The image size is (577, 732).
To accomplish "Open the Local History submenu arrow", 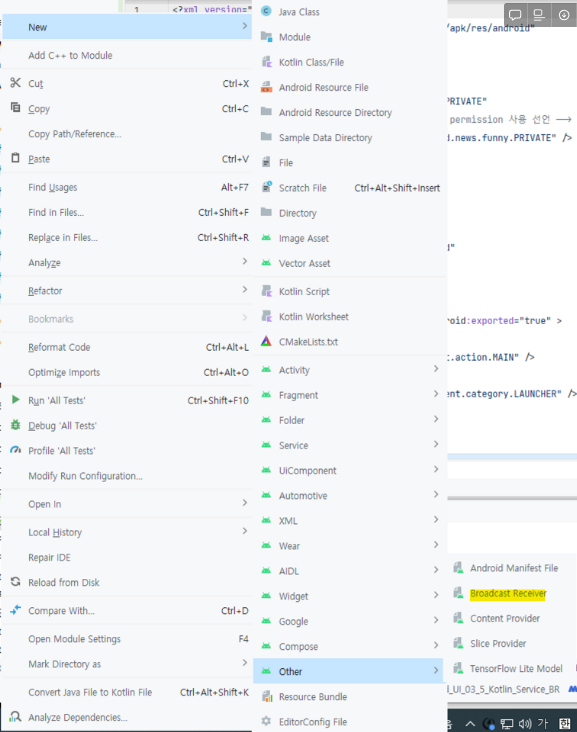I will click(245, 531).
